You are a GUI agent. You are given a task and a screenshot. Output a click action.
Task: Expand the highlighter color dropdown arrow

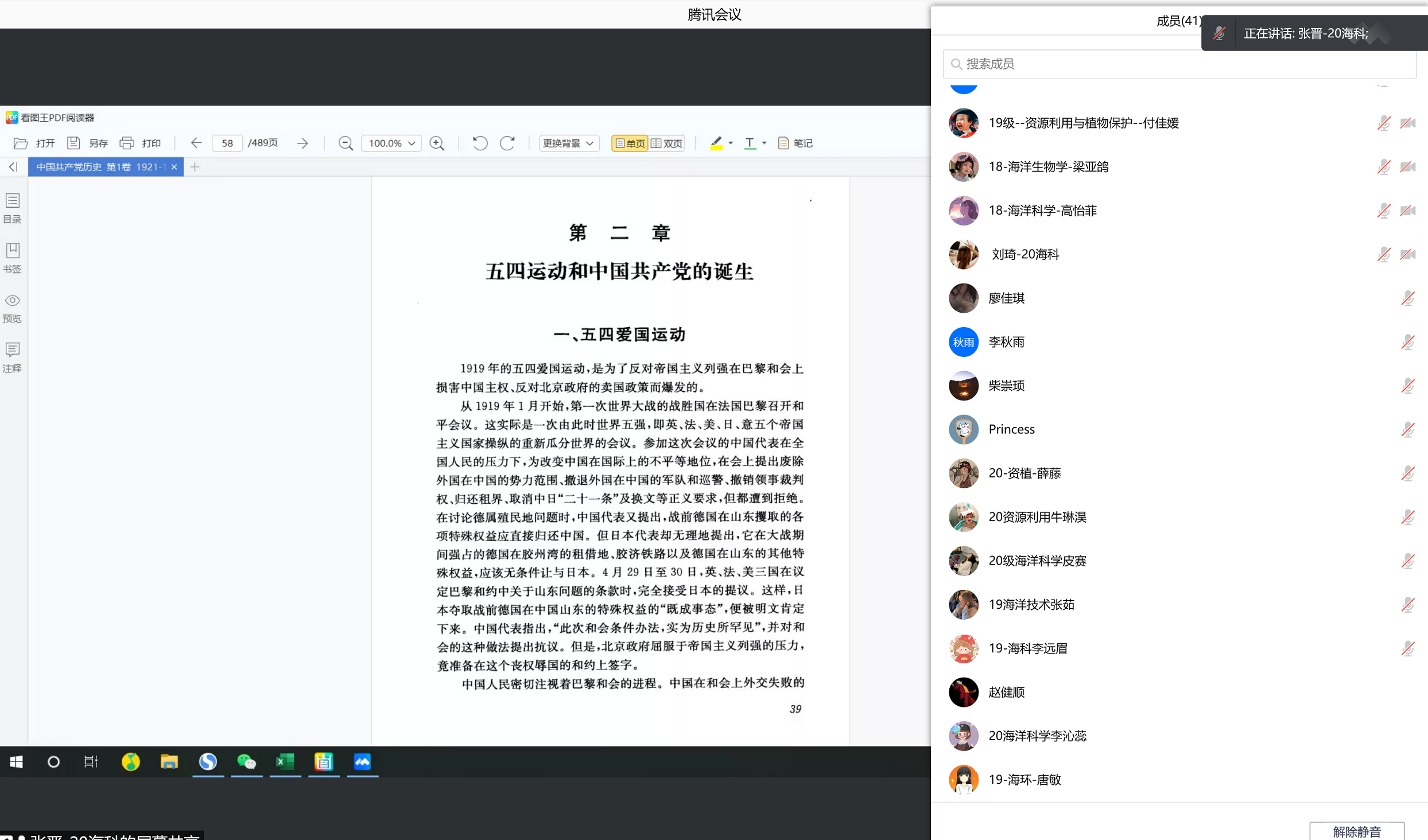pos(731,143)
